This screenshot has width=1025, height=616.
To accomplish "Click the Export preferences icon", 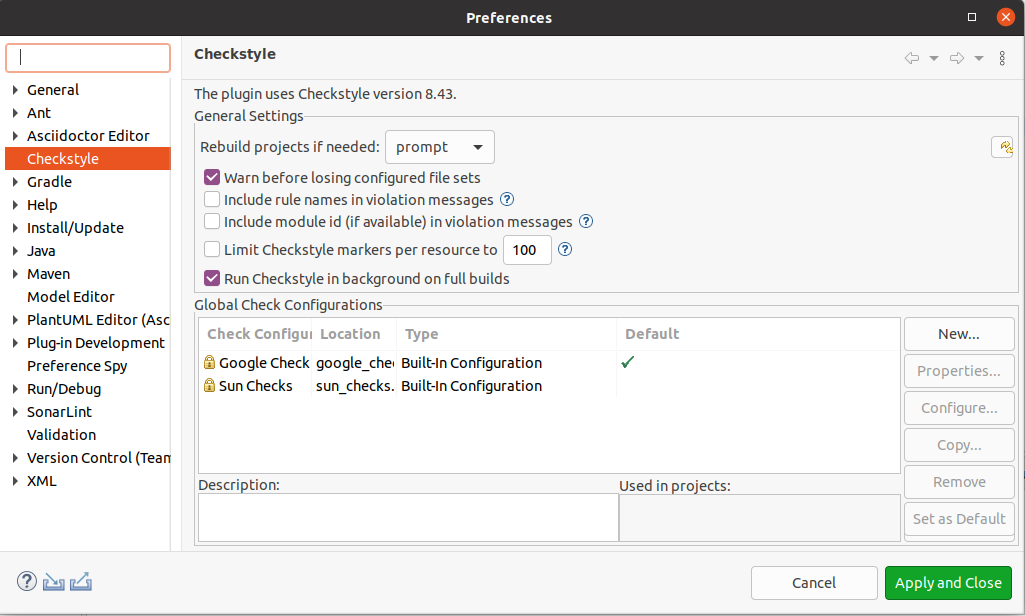I will coord(80,581).
